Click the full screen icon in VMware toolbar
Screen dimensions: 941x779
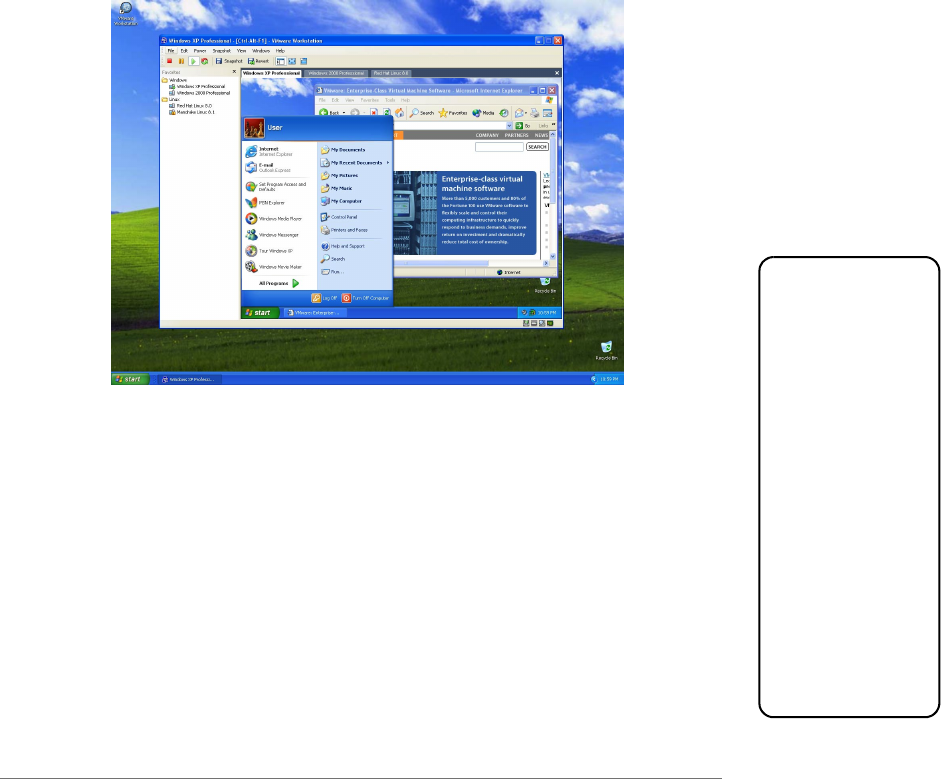click(x=292, y=61)
